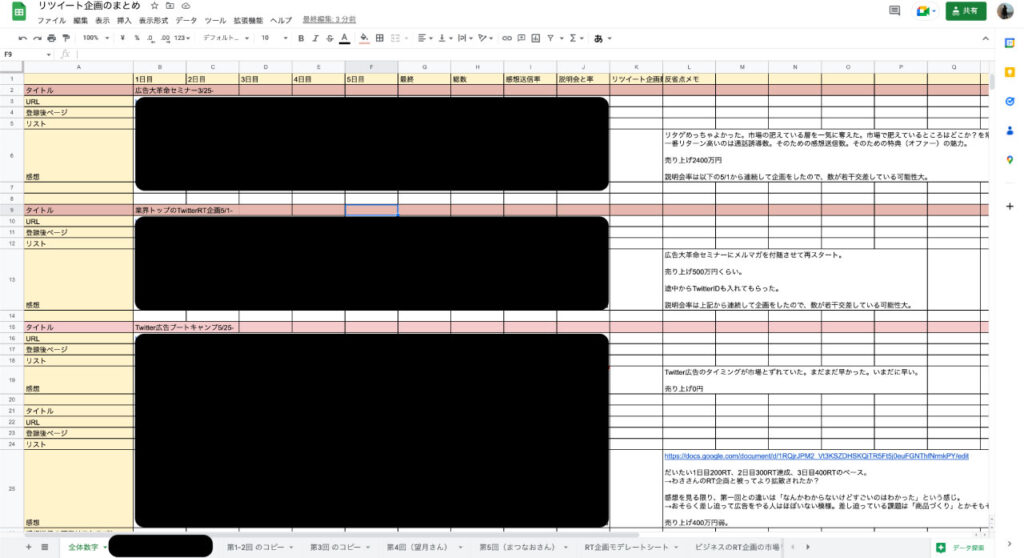Open Google Keep from the side panel
The image size is (1024, 558).
pos(1010,72)
